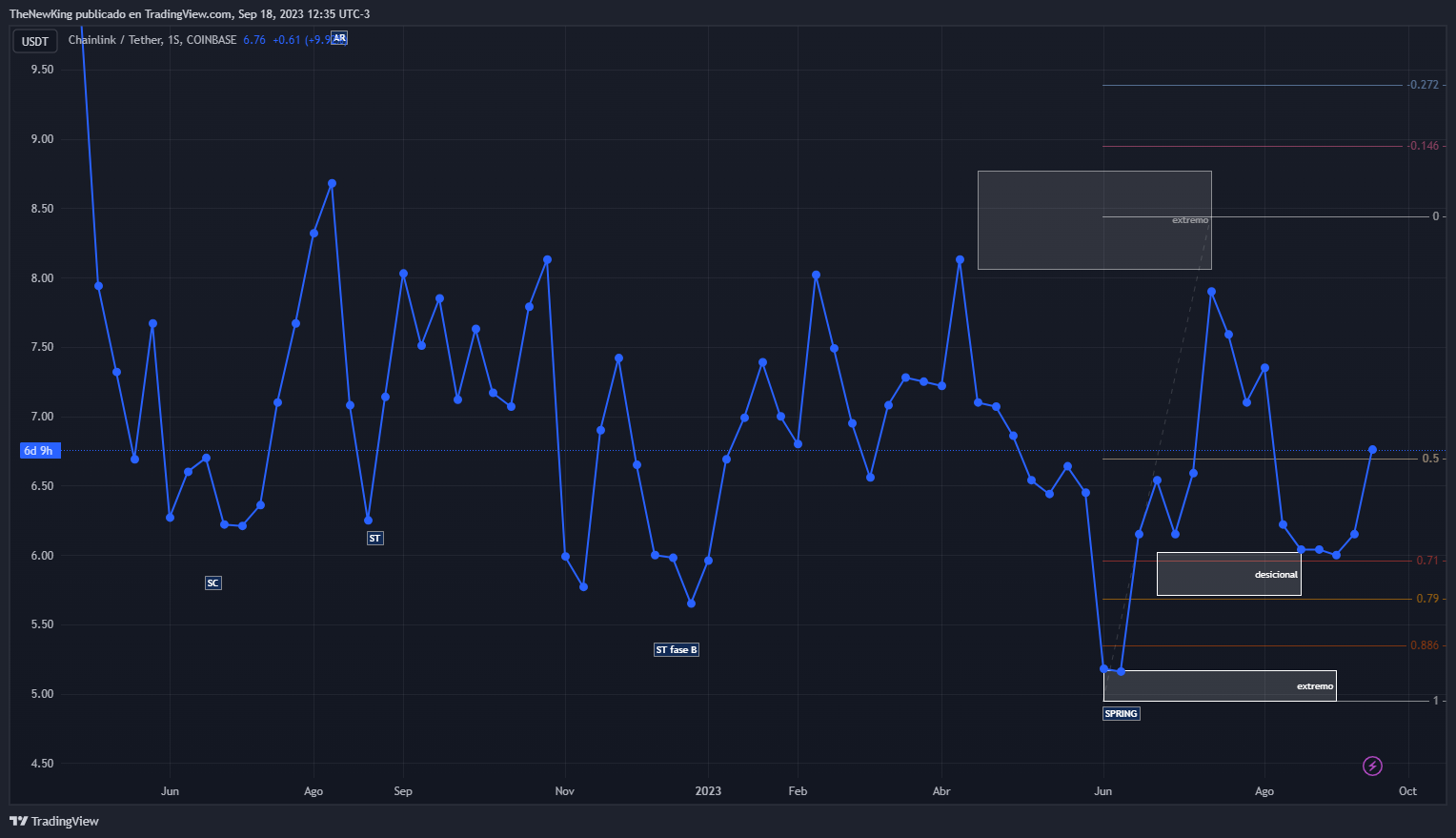This screenshot has height=838, width=1456.
Task: Click the 0.5 Fibonacci level label
Action: click(x=1430, y=459)
